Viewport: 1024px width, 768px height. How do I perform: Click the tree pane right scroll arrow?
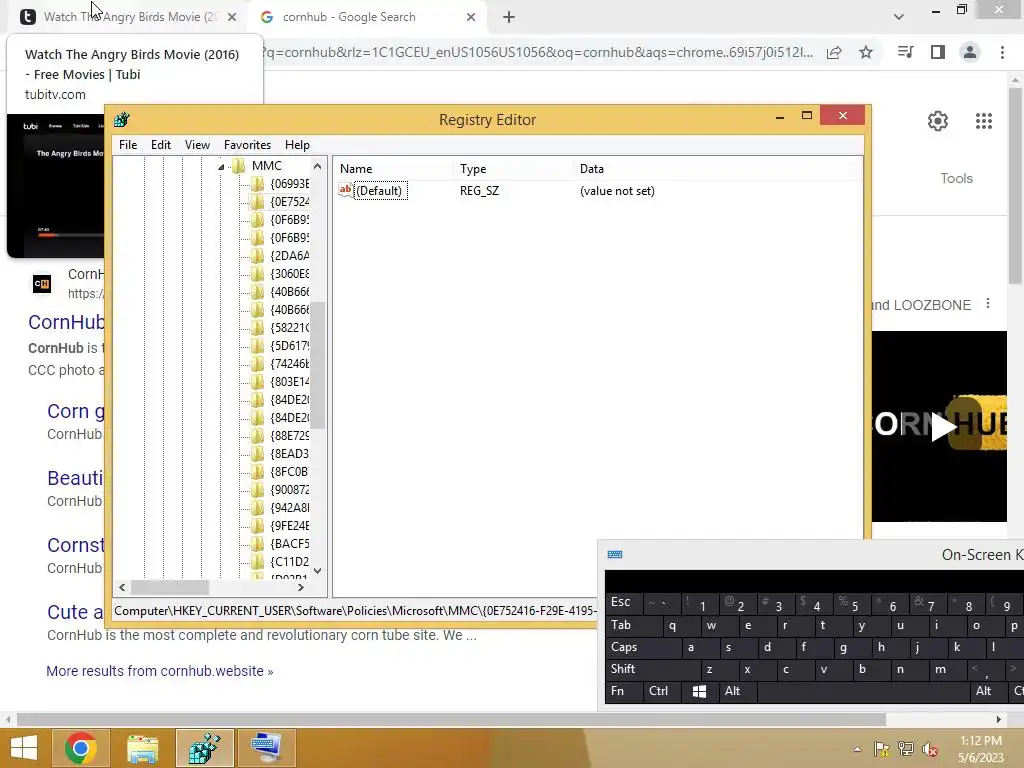[x=300, y=588]
